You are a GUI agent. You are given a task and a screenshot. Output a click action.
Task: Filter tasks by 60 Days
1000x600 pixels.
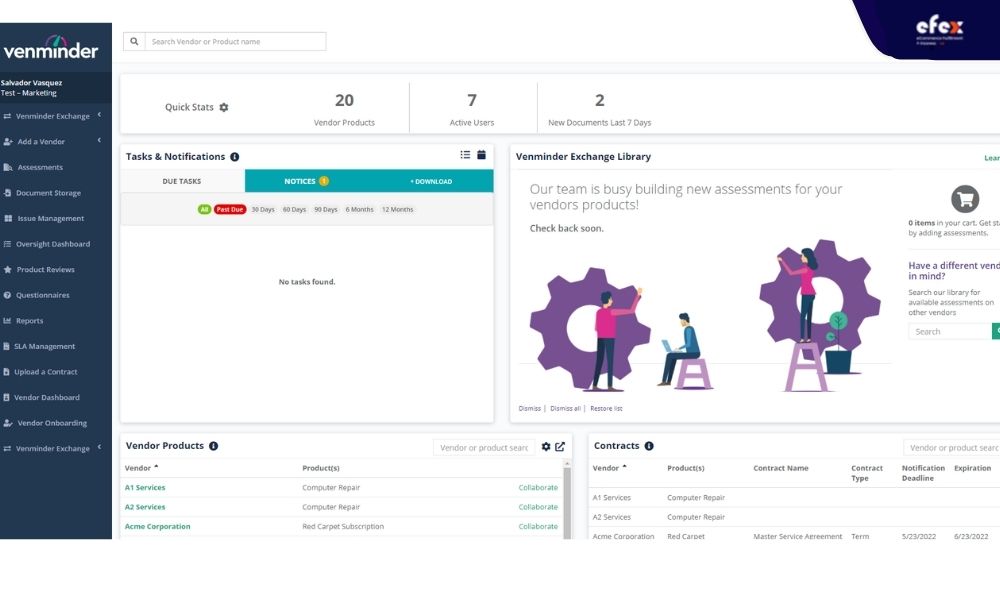click(x=294, y=209)
